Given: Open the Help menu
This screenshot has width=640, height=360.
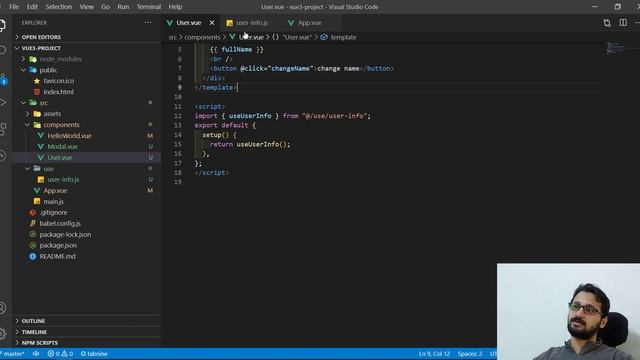Looking at the screenshot, I should coord(176,7).
